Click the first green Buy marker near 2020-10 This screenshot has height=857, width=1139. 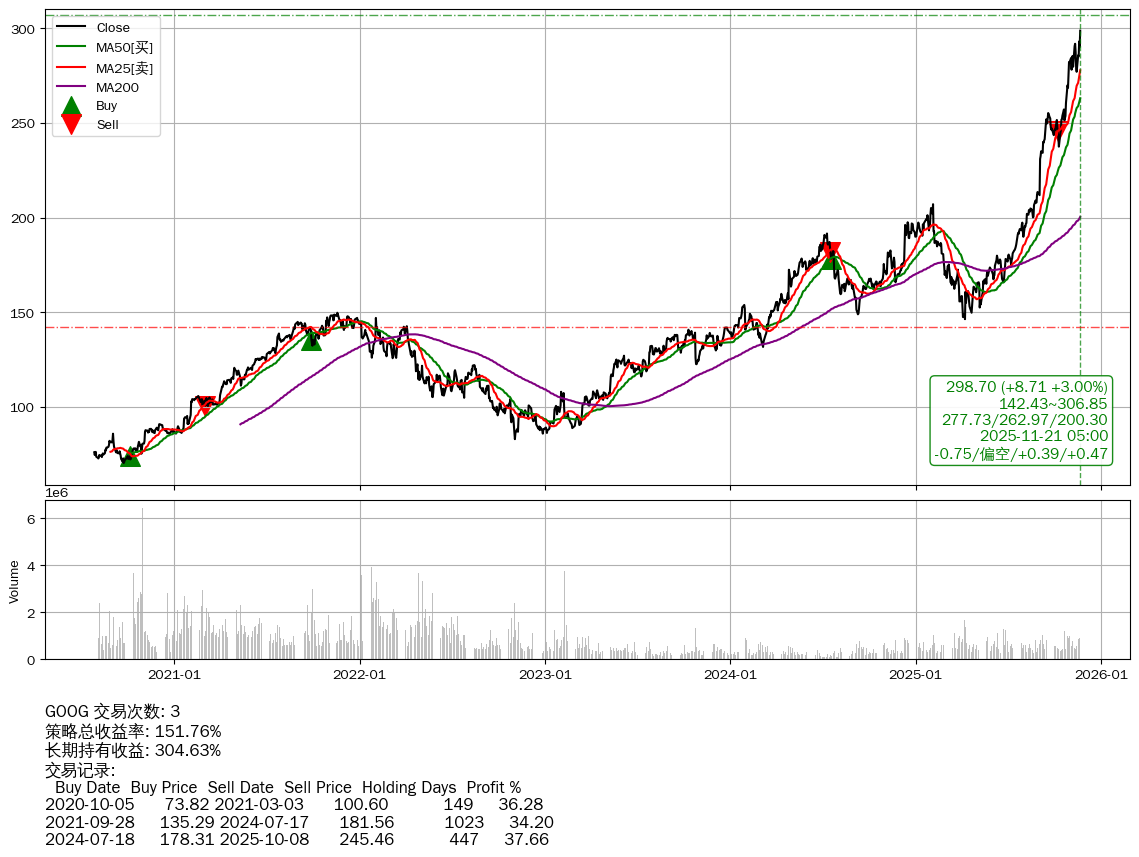pyautogui.click(x=130, y=457)
